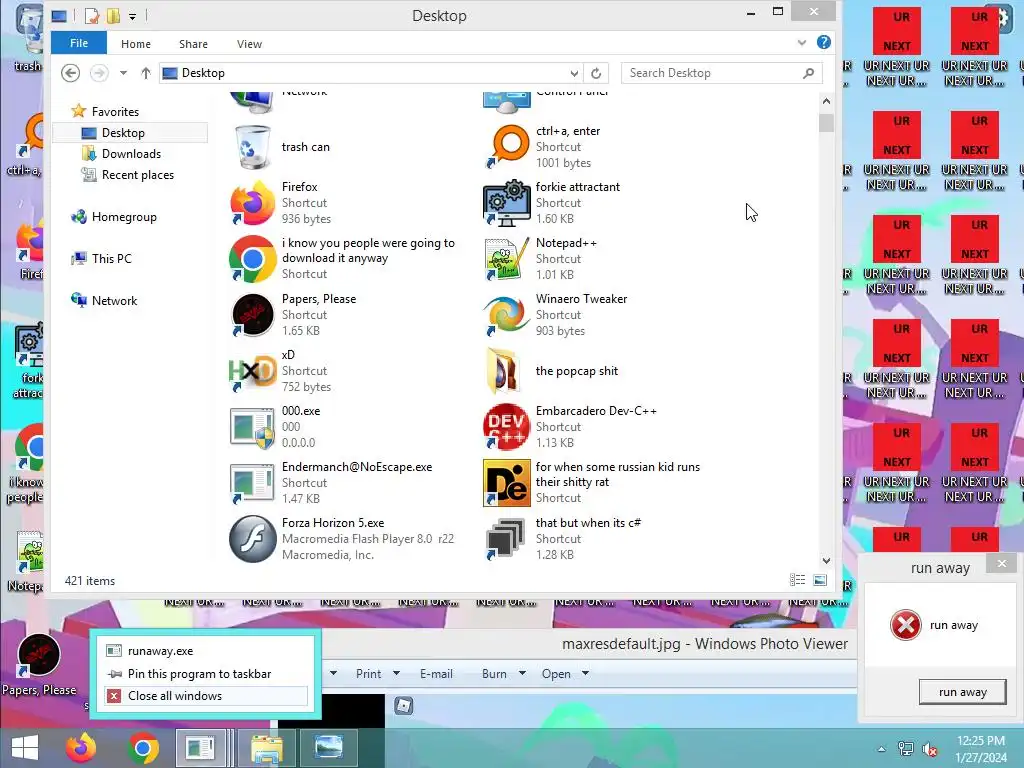Open the Customize Quick Access Toolbar dropdown
The image size is (1024, 768).
132,16
